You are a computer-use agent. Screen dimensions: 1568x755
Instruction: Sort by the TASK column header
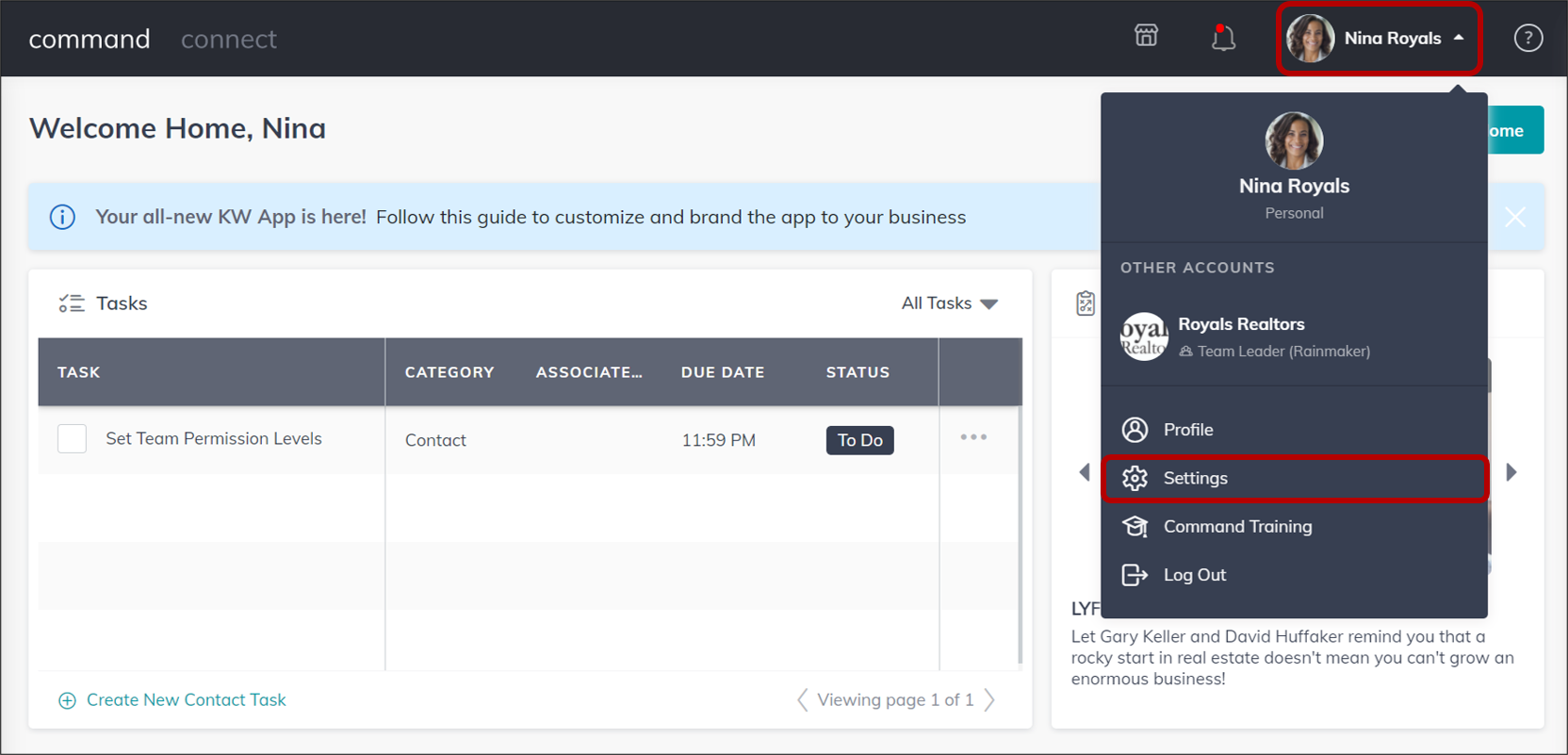coord(79,372)
